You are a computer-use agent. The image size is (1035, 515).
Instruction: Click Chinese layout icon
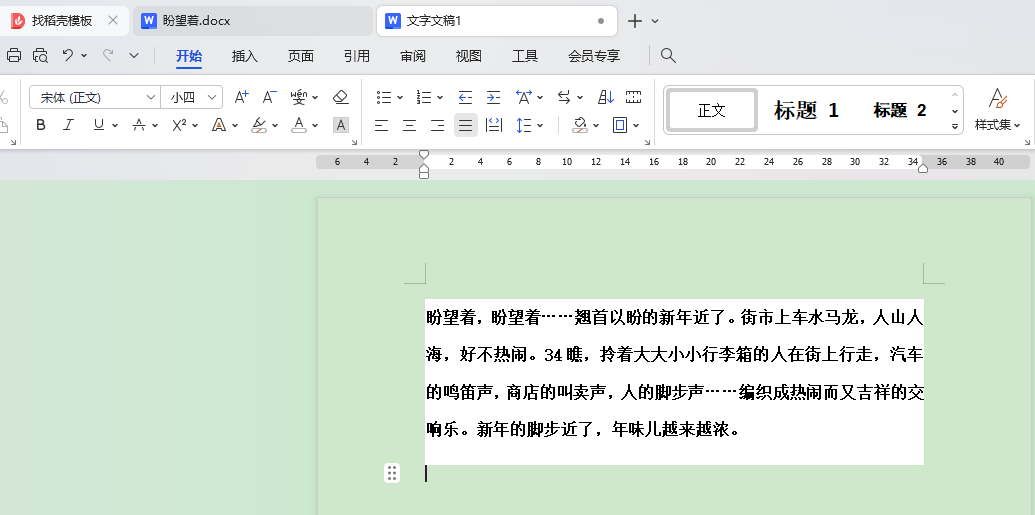point(524,98)
